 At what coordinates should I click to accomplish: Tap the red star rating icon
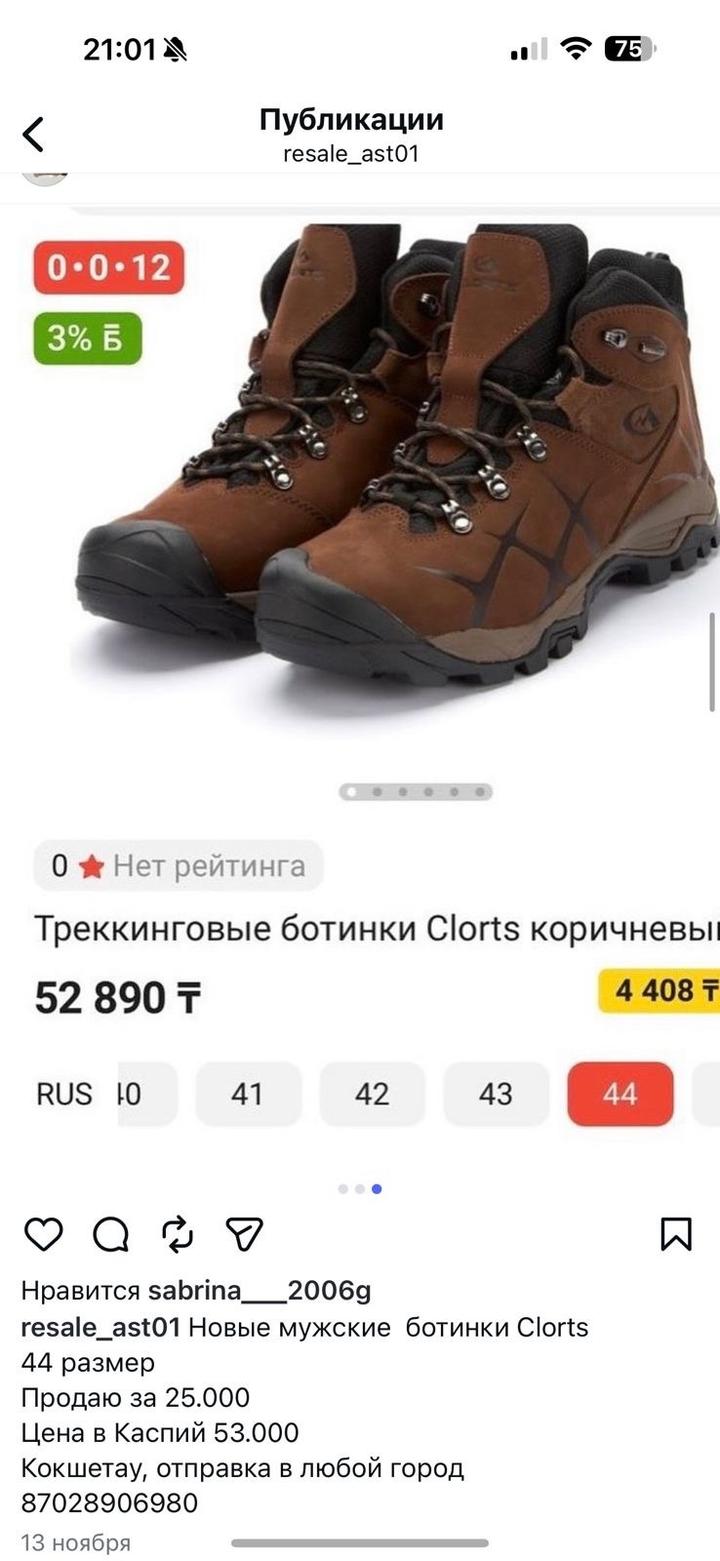click(x=91, y=866)
